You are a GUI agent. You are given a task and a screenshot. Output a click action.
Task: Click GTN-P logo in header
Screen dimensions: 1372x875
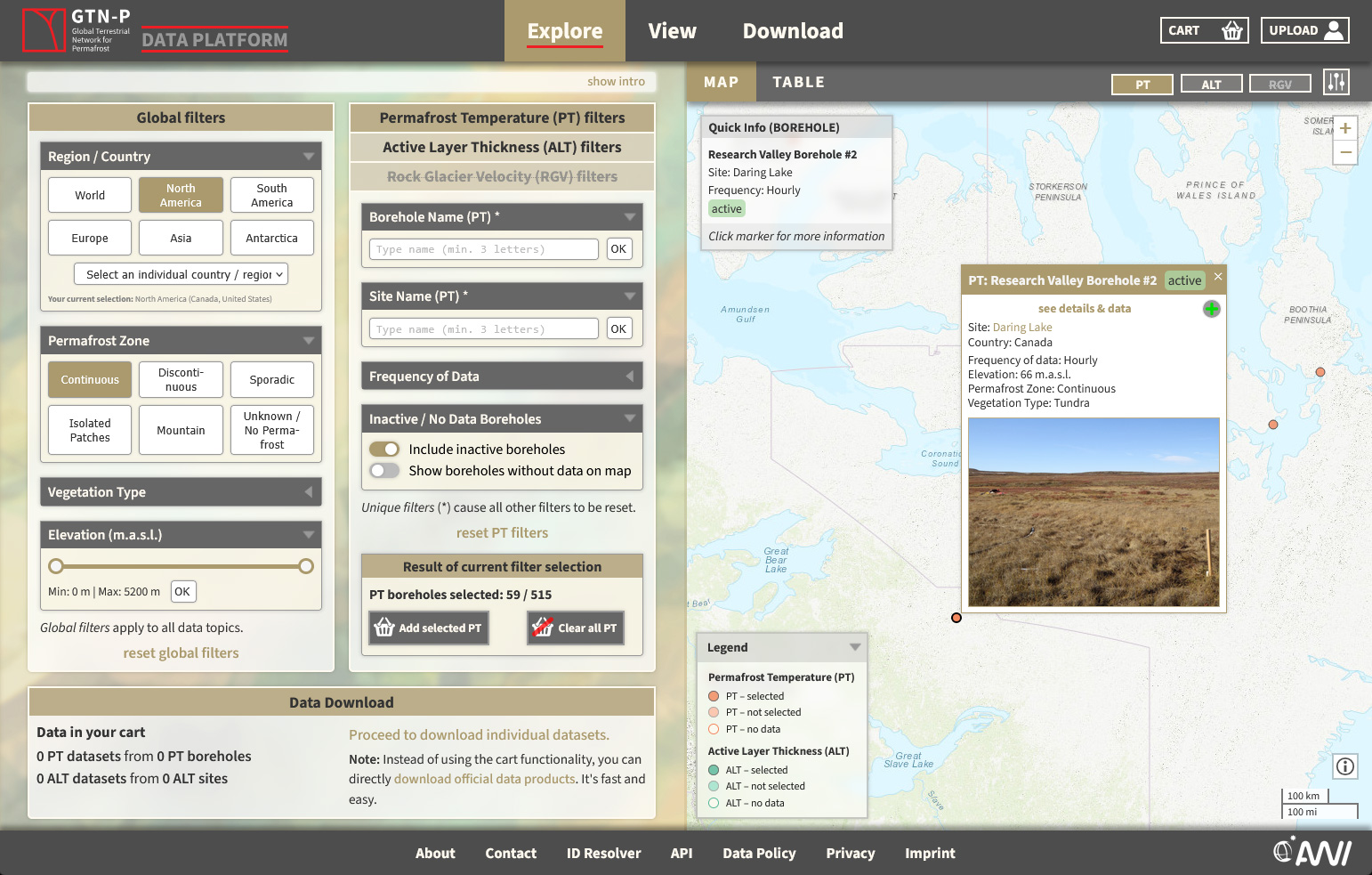44,30
